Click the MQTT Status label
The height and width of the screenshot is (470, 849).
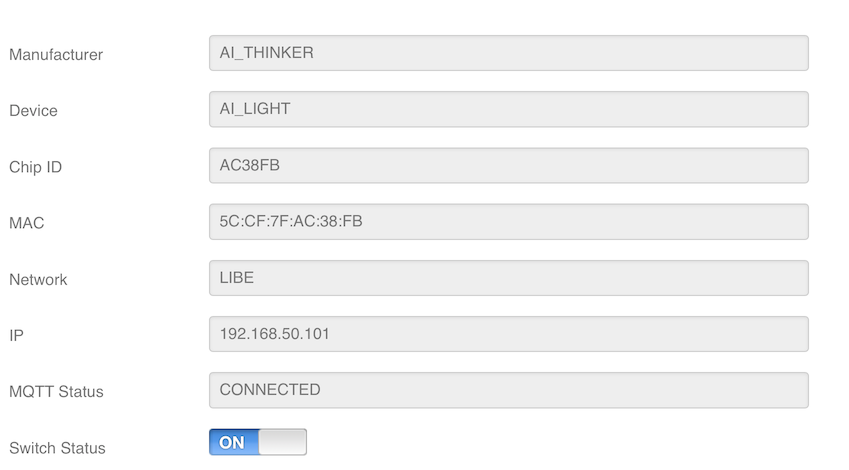click(x=56, y=392)
